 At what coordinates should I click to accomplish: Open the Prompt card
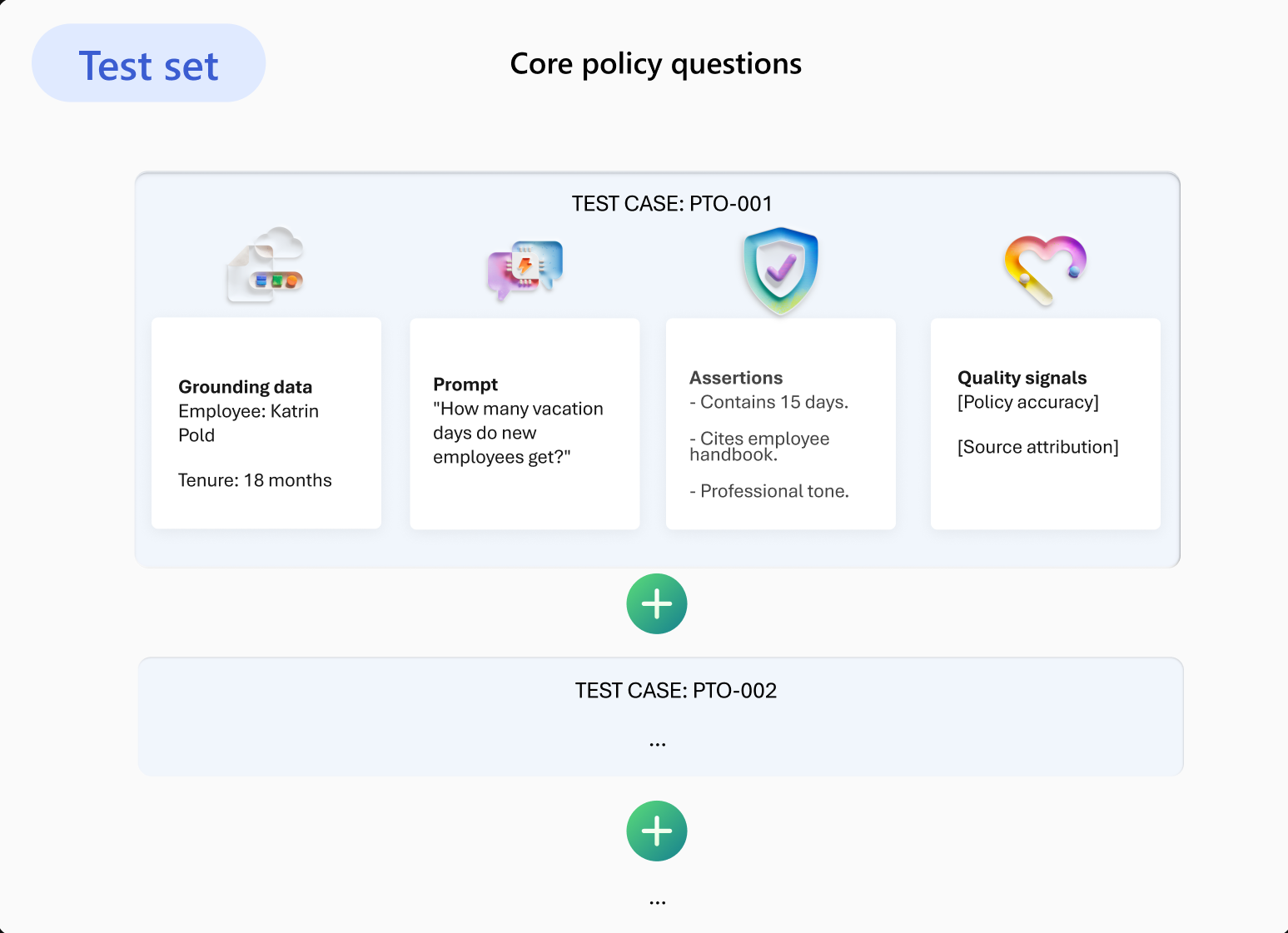coord(525,424)
